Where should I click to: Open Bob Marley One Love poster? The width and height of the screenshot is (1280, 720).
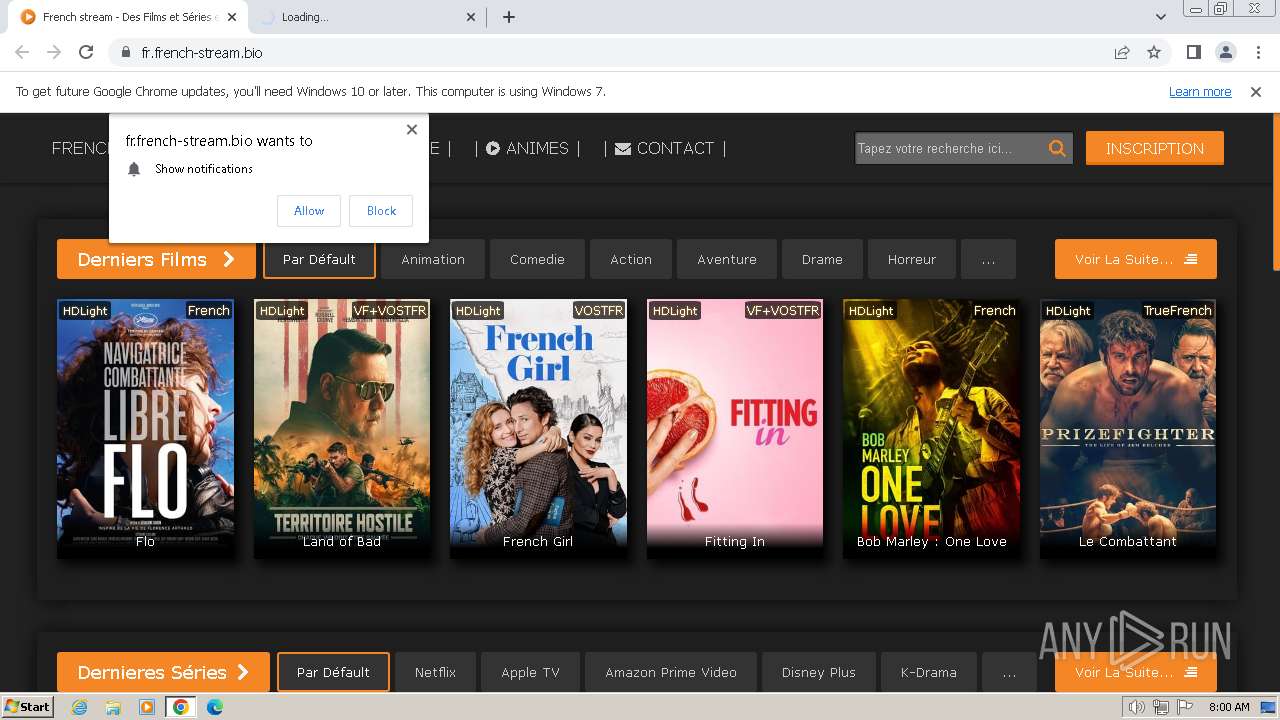pos(932,428)
